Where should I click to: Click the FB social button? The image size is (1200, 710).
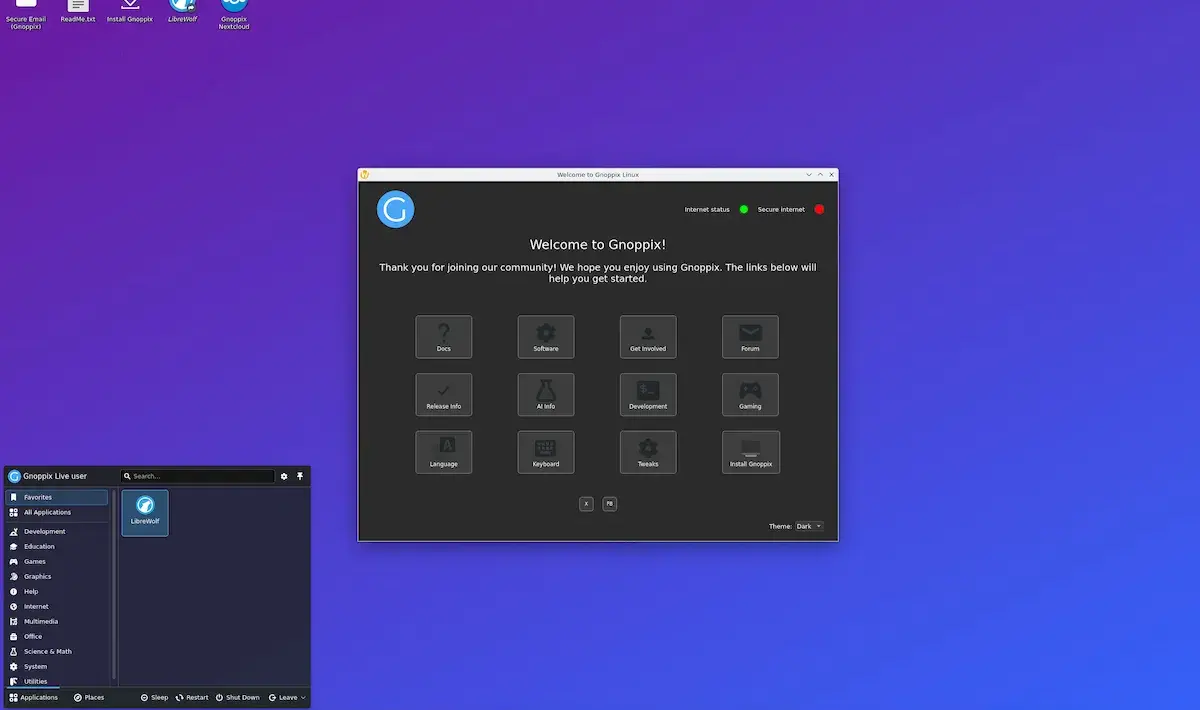pos(610,504)
